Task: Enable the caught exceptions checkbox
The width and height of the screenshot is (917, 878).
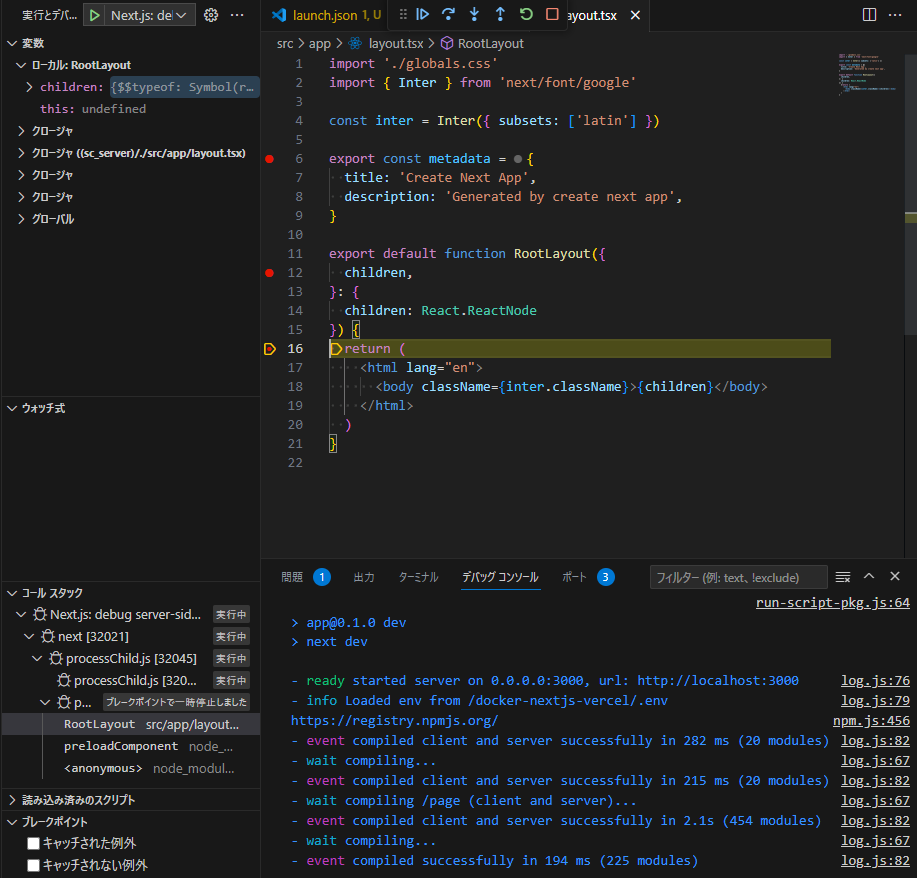Action: tap(34, 843)
